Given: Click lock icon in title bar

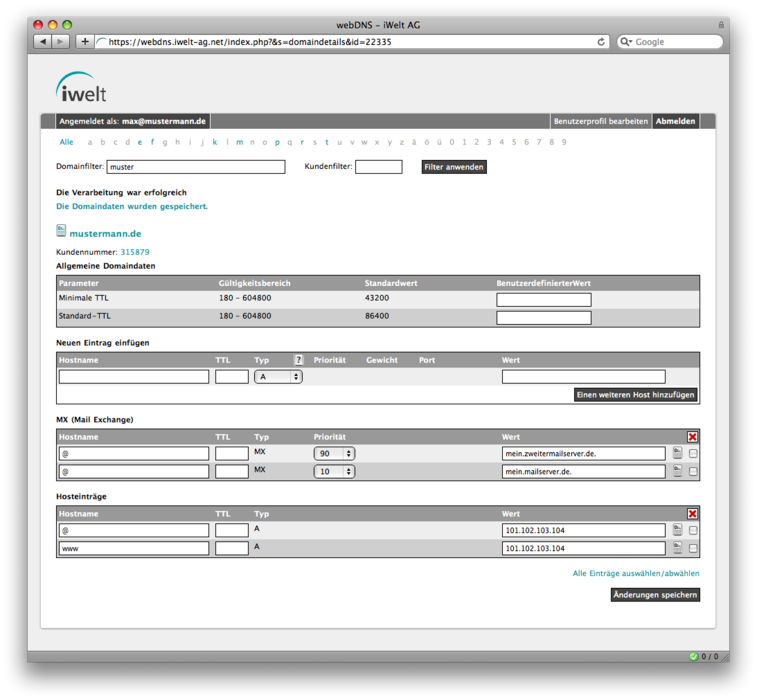Looking at the screenshot, I should point(721,25).
